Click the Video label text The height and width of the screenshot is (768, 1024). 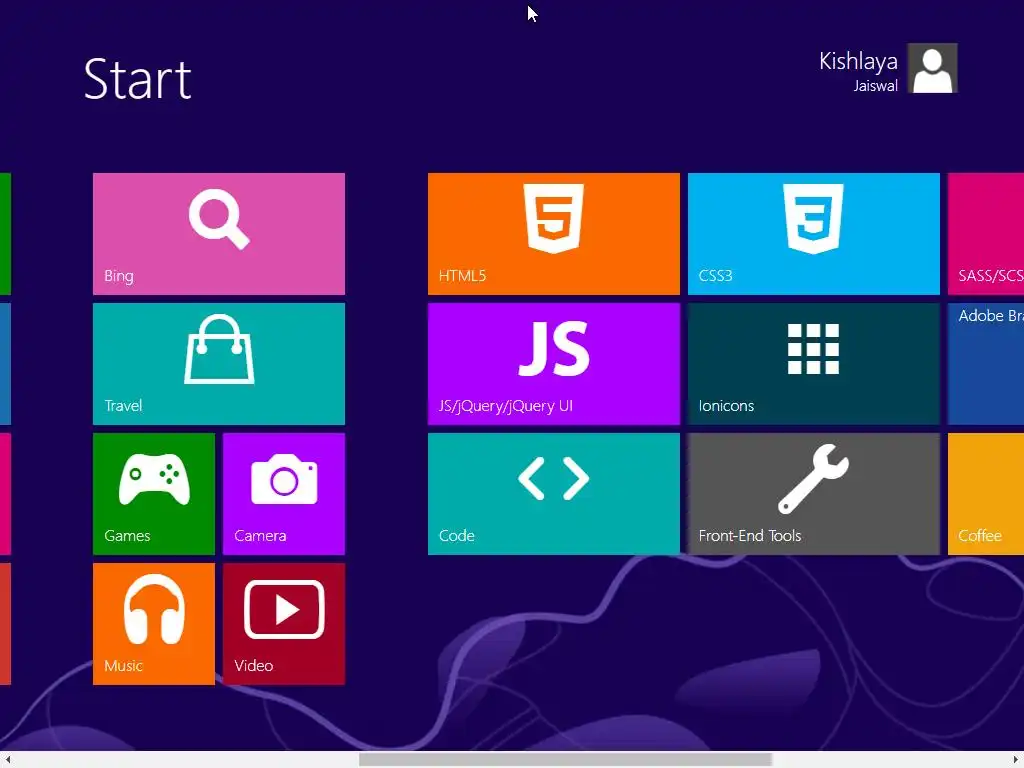tap(253, 665)
